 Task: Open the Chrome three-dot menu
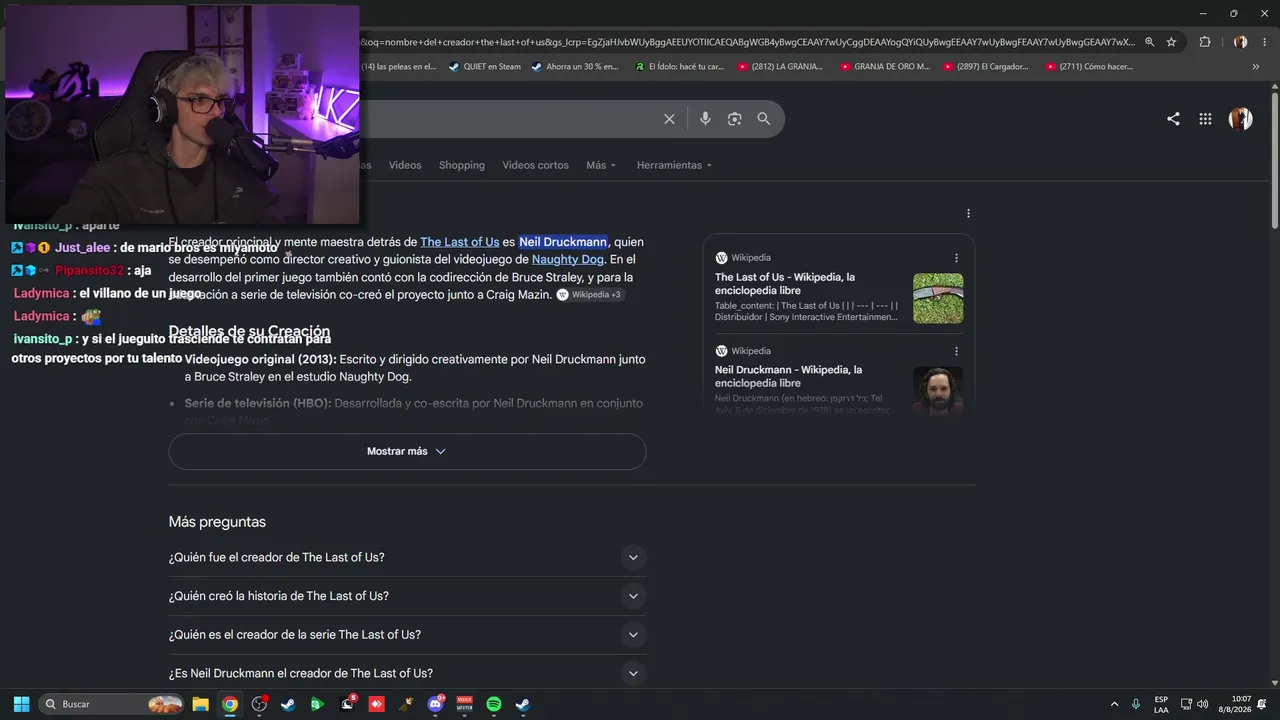[1264, 42]
